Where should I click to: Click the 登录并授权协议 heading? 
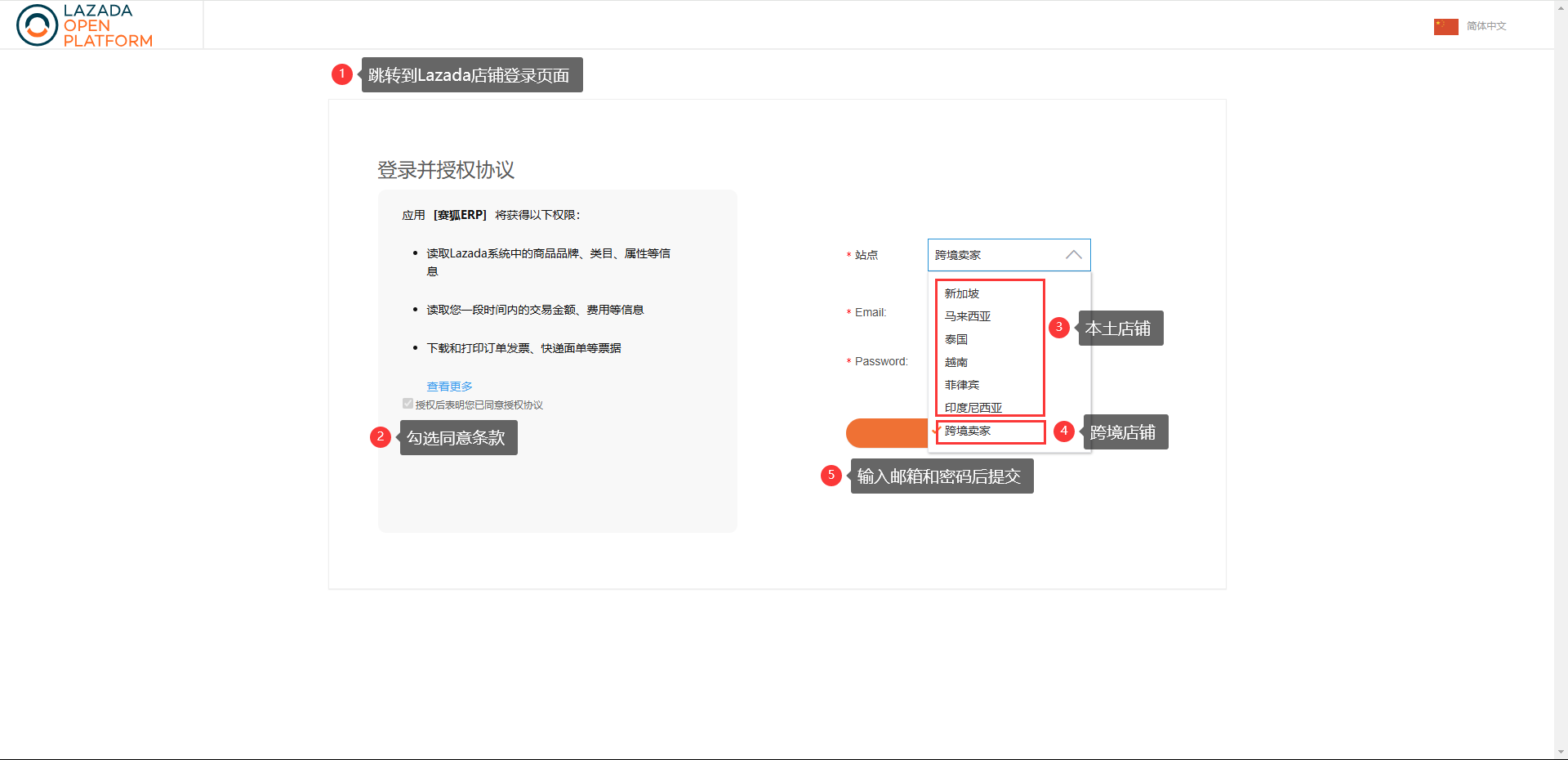point(446,170)
